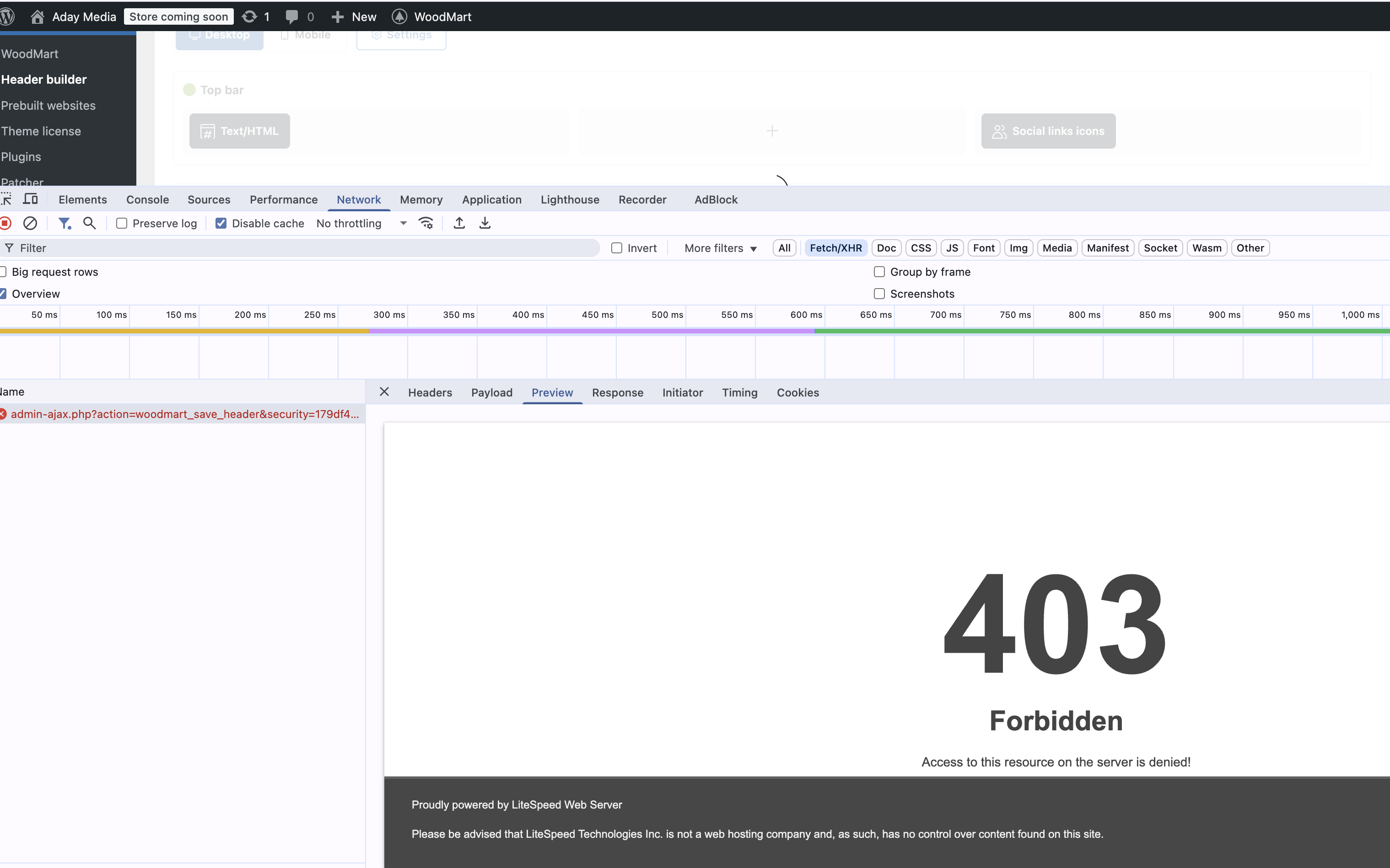Uncheck the Disable cache checkbox
1390x868 pixels.
[x=221, y=223]
